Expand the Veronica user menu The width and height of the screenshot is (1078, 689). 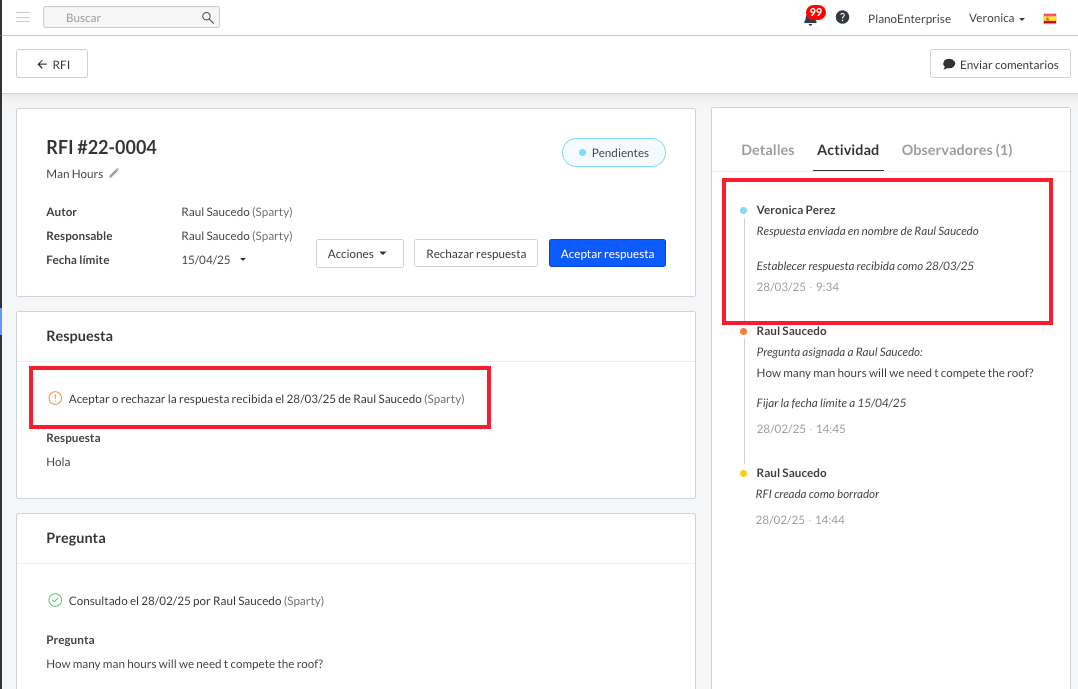pos(996,18)
